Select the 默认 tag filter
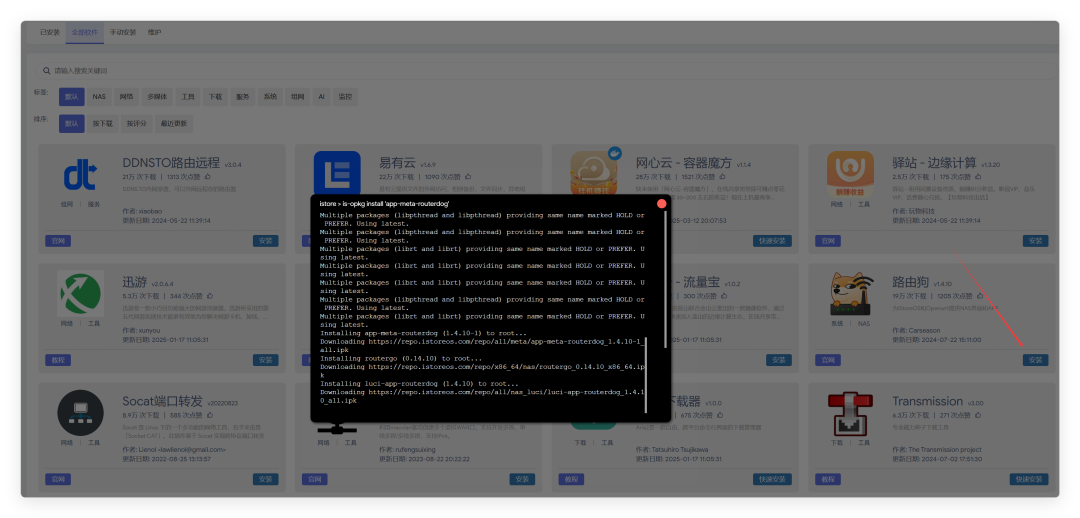 (72, 97)
